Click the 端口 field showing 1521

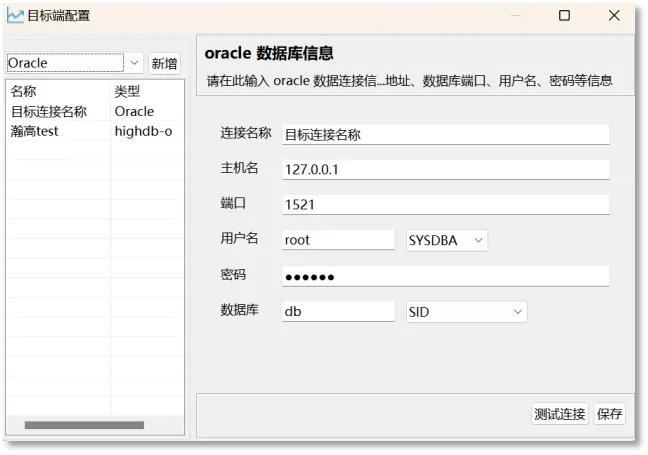click(x=445, y=204)
